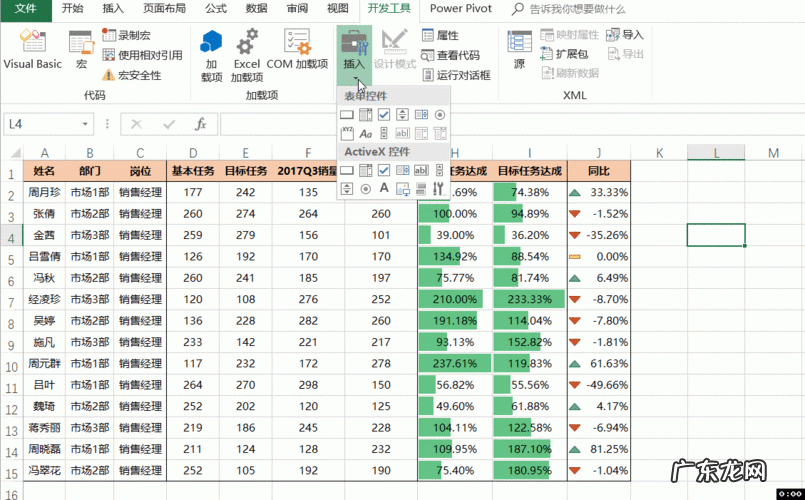Insert an ActiveX Combo Box
The height and width of the screenshot is (500, 805).
(366, 170)
